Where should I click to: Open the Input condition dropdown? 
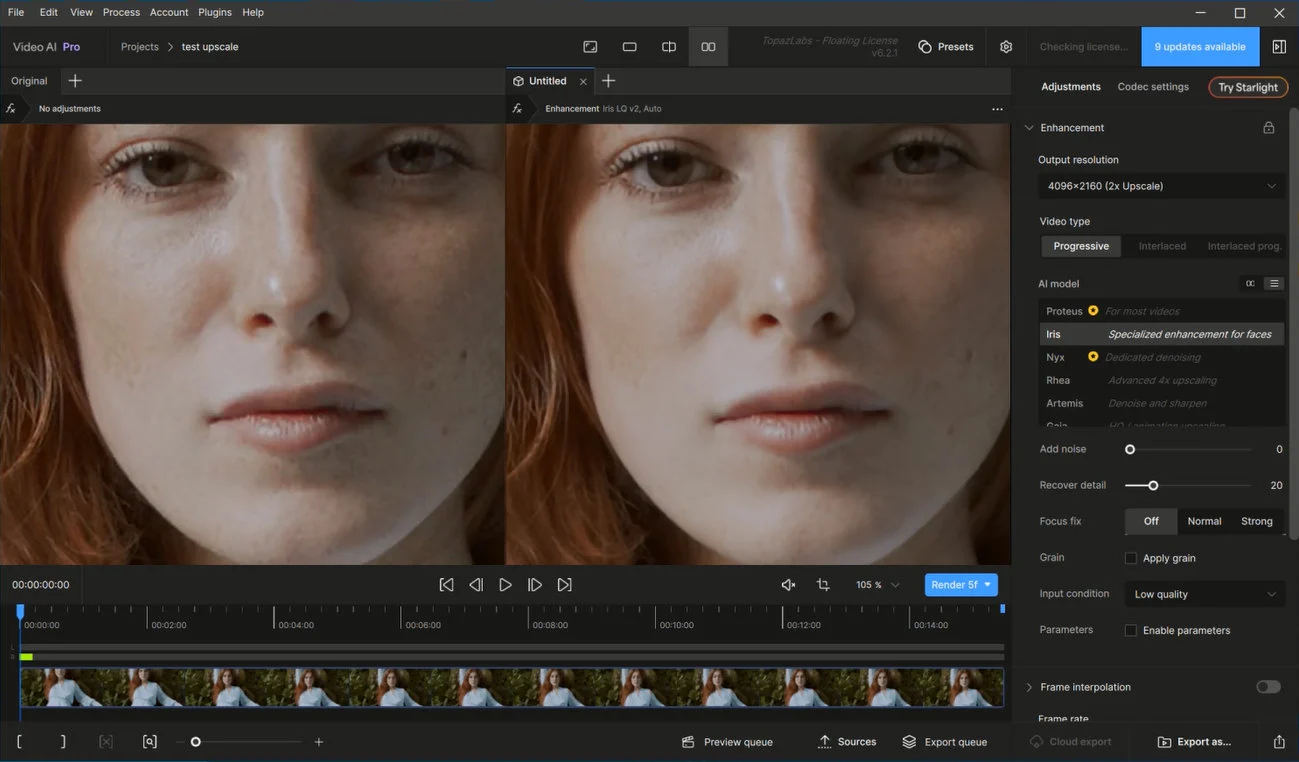pos(1204,594)
